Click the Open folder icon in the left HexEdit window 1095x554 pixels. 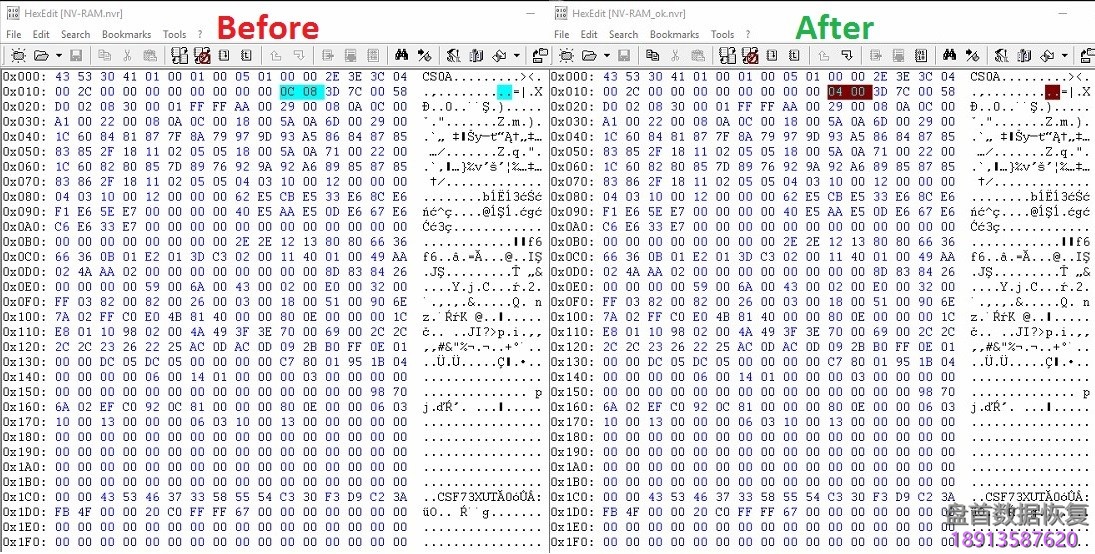pos(41,56)
